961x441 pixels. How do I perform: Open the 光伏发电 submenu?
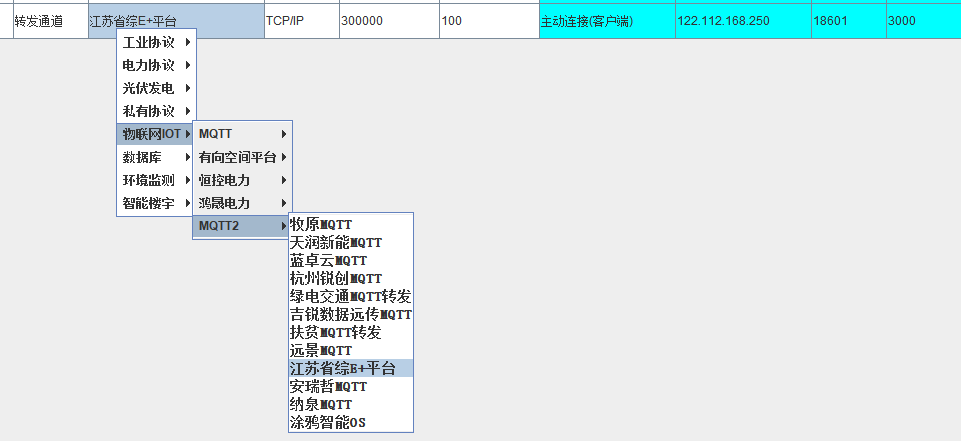click(x=156, y=88)
